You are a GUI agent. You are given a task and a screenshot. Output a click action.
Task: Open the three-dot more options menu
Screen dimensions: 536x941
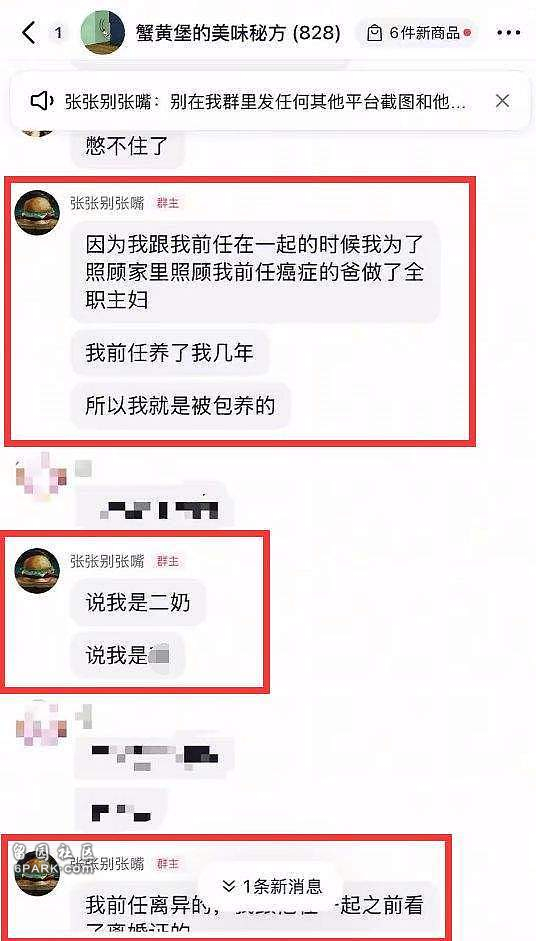(509, 33)
